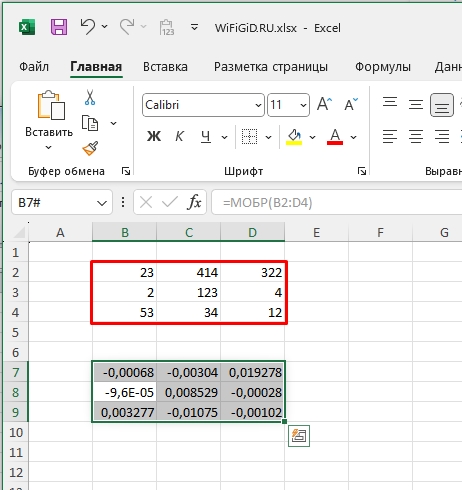Click the formula bar three-dot handle

pyautogui.click(x=123, y=202)
